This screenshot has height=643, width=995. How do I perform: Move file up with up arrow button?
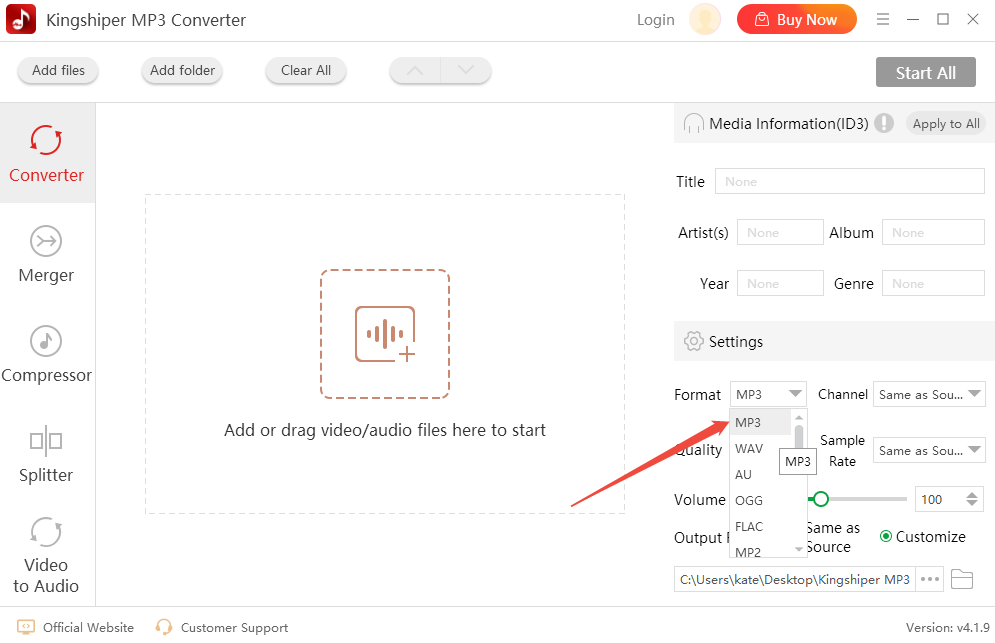pos(415,70)
